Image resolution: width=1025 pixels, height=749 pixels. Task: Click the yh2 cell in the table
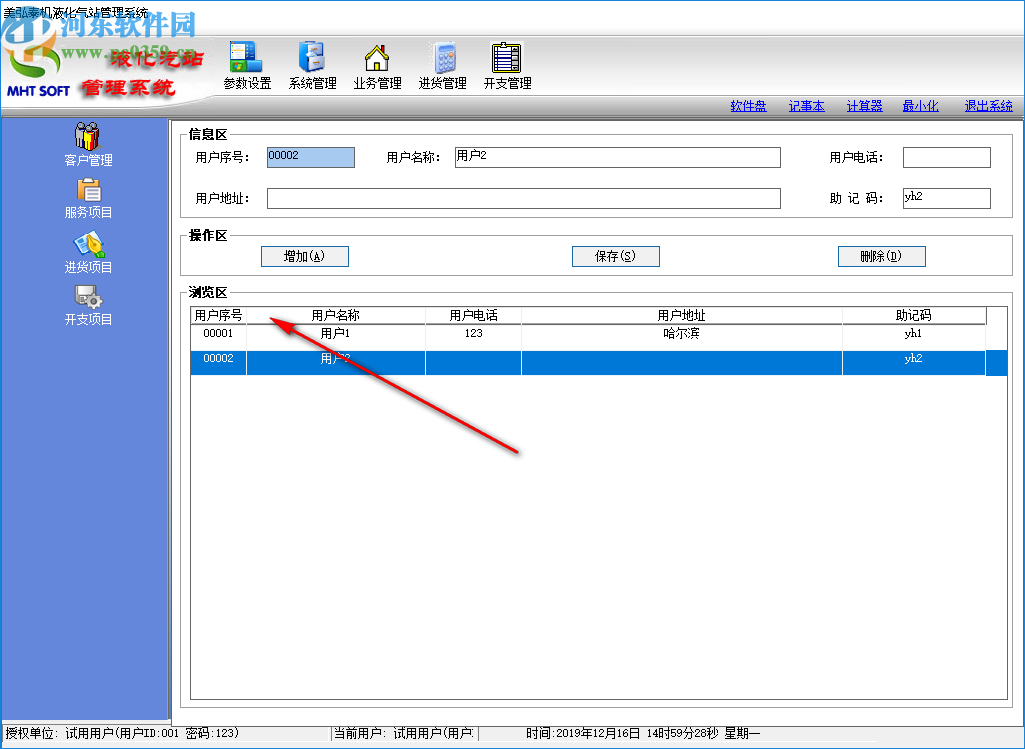(x=914, y=363)
